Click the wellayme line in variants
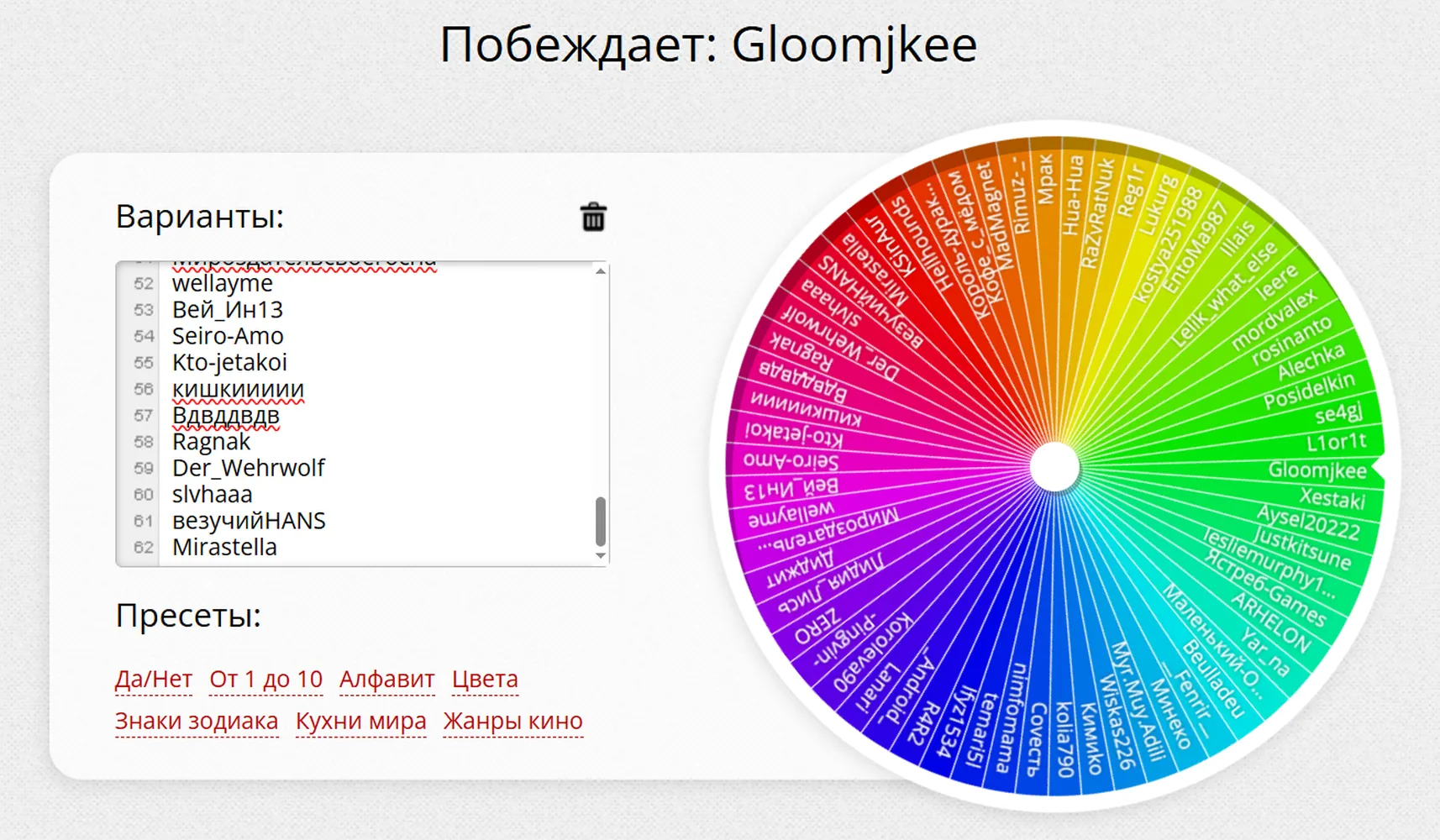This screenshot has height=840, width=1440. [223, 284]
